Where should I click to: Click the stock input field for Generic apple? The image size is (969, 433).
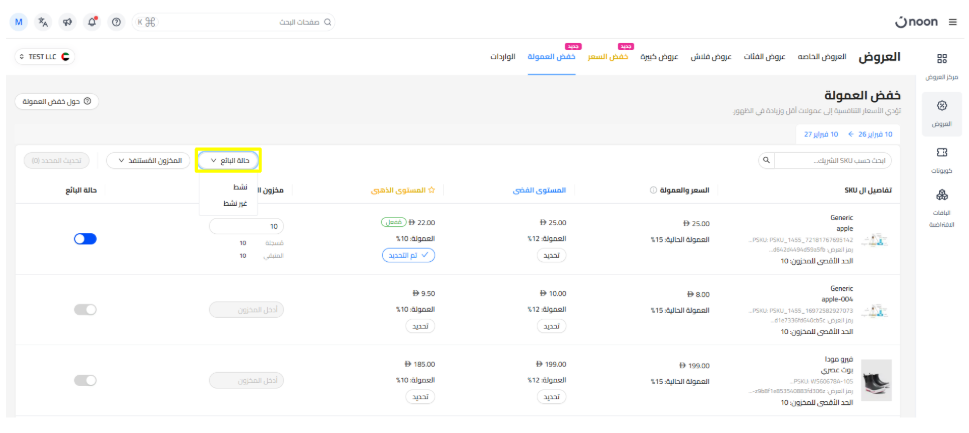(x=247, y=227)
